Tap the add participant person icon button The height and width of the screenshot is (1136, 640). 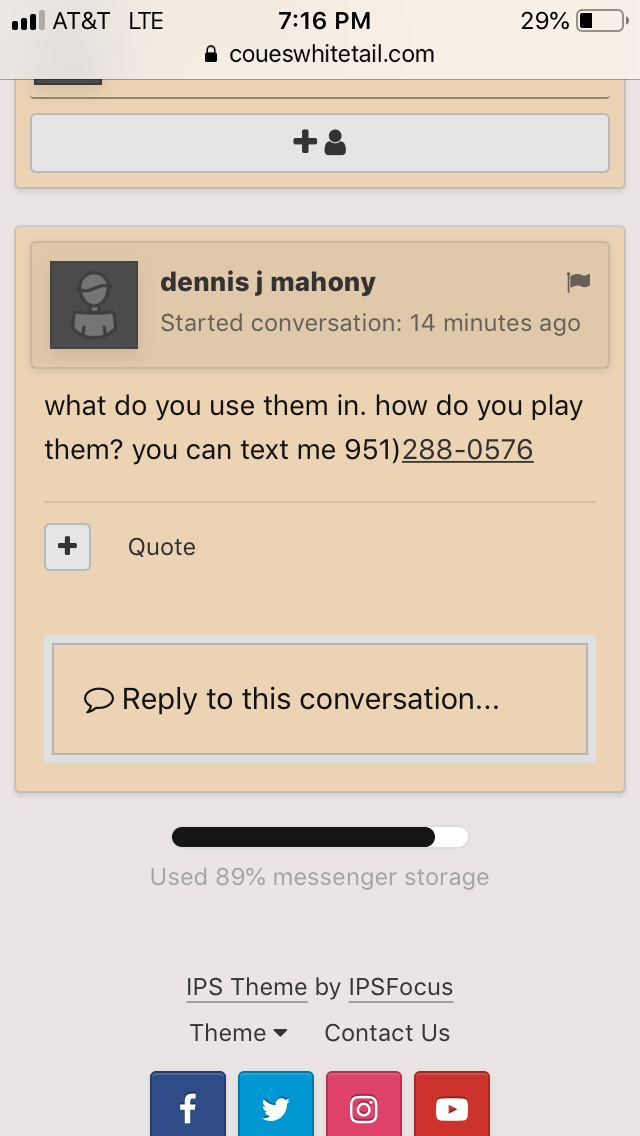click(320, 143)
